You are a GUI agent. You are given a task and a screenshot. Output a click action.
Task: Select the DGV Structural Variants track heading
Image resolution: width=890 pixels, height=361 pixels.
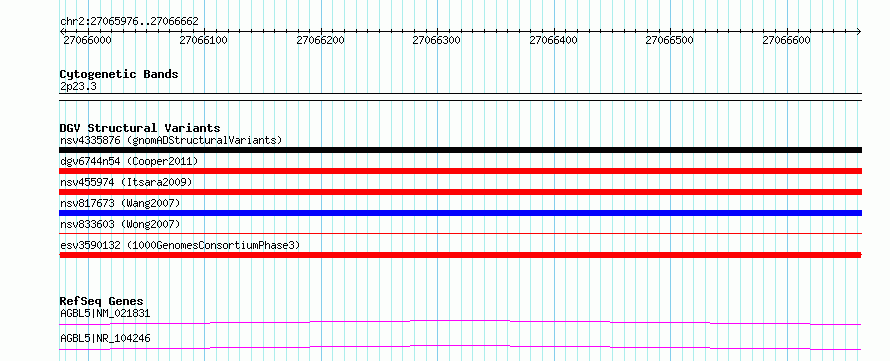pyautogui.click(x=140, y=128)
